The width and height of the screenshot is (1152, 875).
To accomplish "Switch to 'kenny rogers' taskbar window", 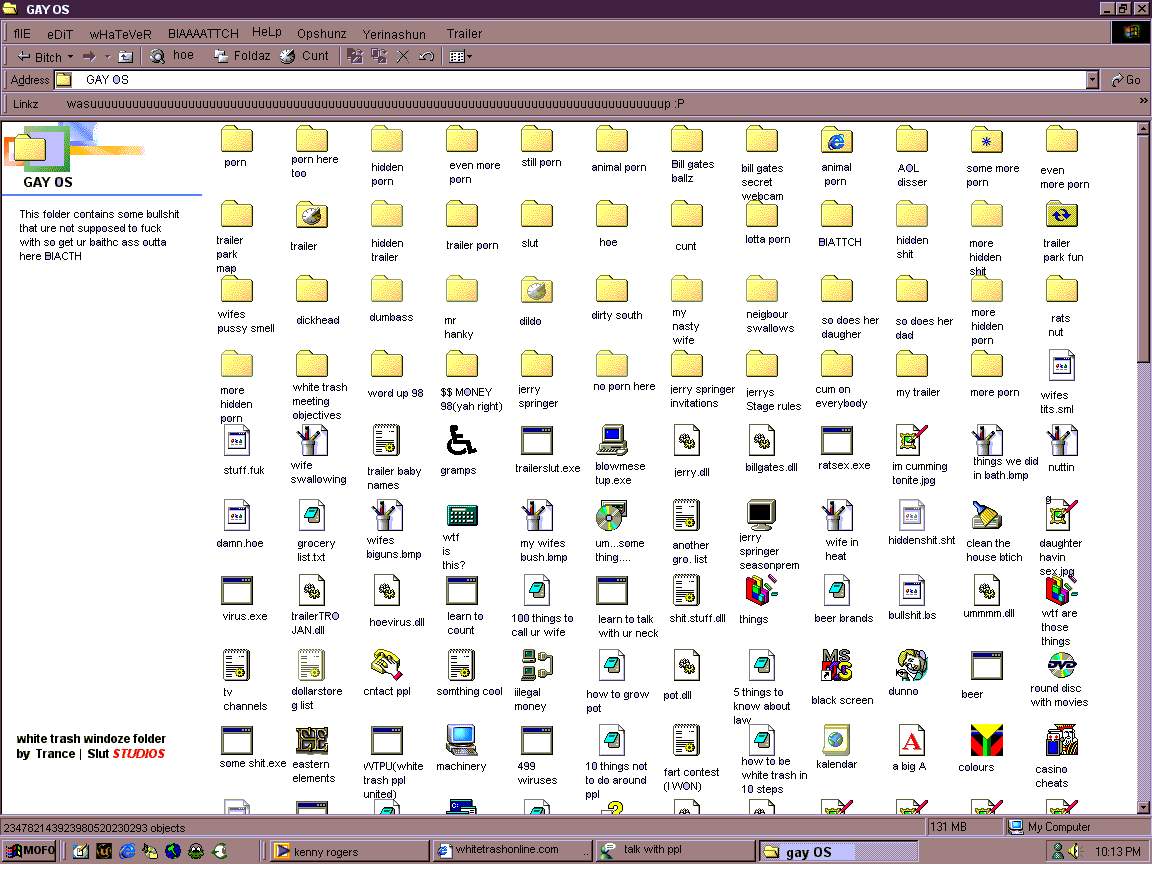I will point(349,851).
